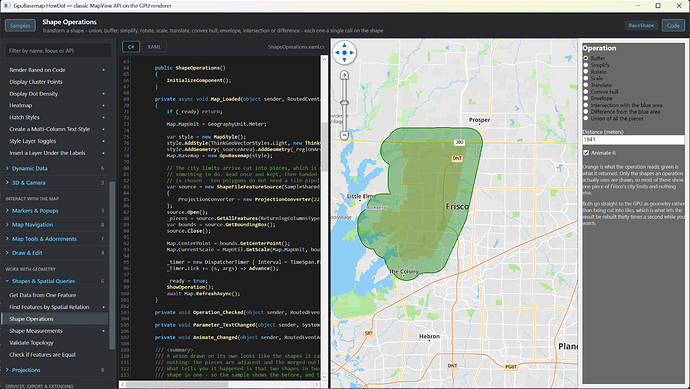
Task: Open Check if Features are Equal sample
Action: point(55,354)
